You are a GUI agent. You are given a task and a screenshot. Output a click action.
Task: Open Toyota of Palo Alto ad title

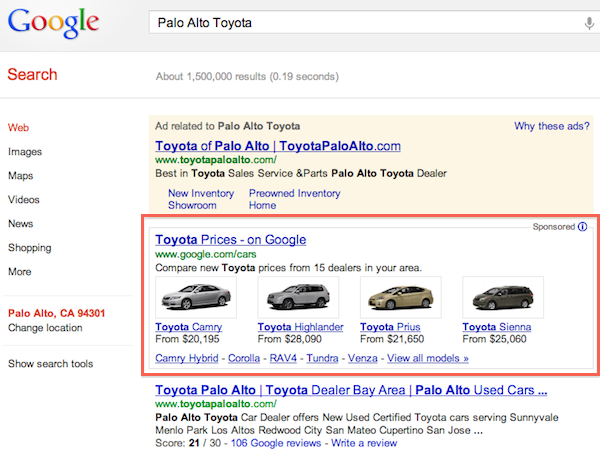pos(278,146)
